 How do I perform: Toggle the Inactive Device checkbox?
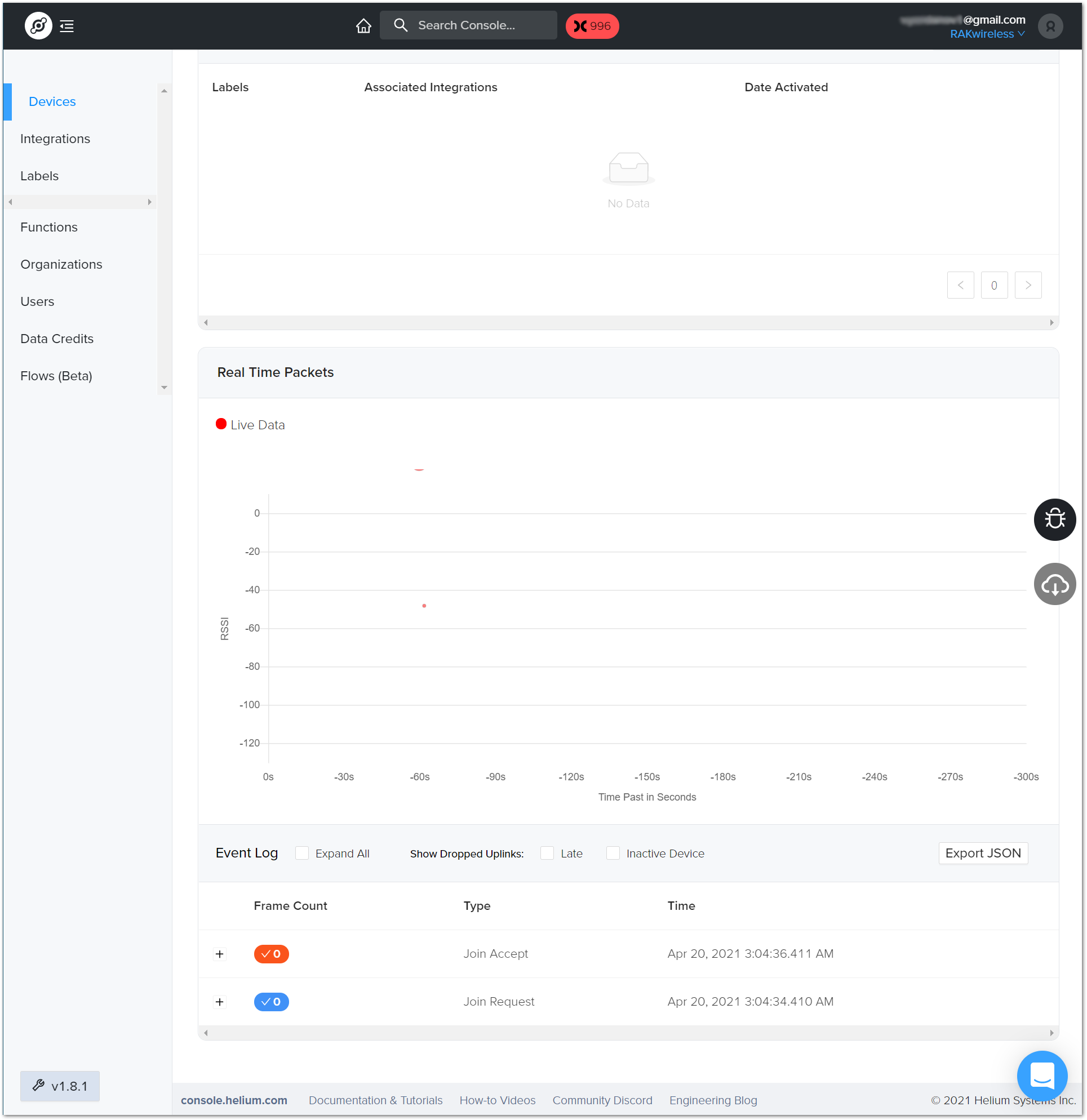coord(613,853)
